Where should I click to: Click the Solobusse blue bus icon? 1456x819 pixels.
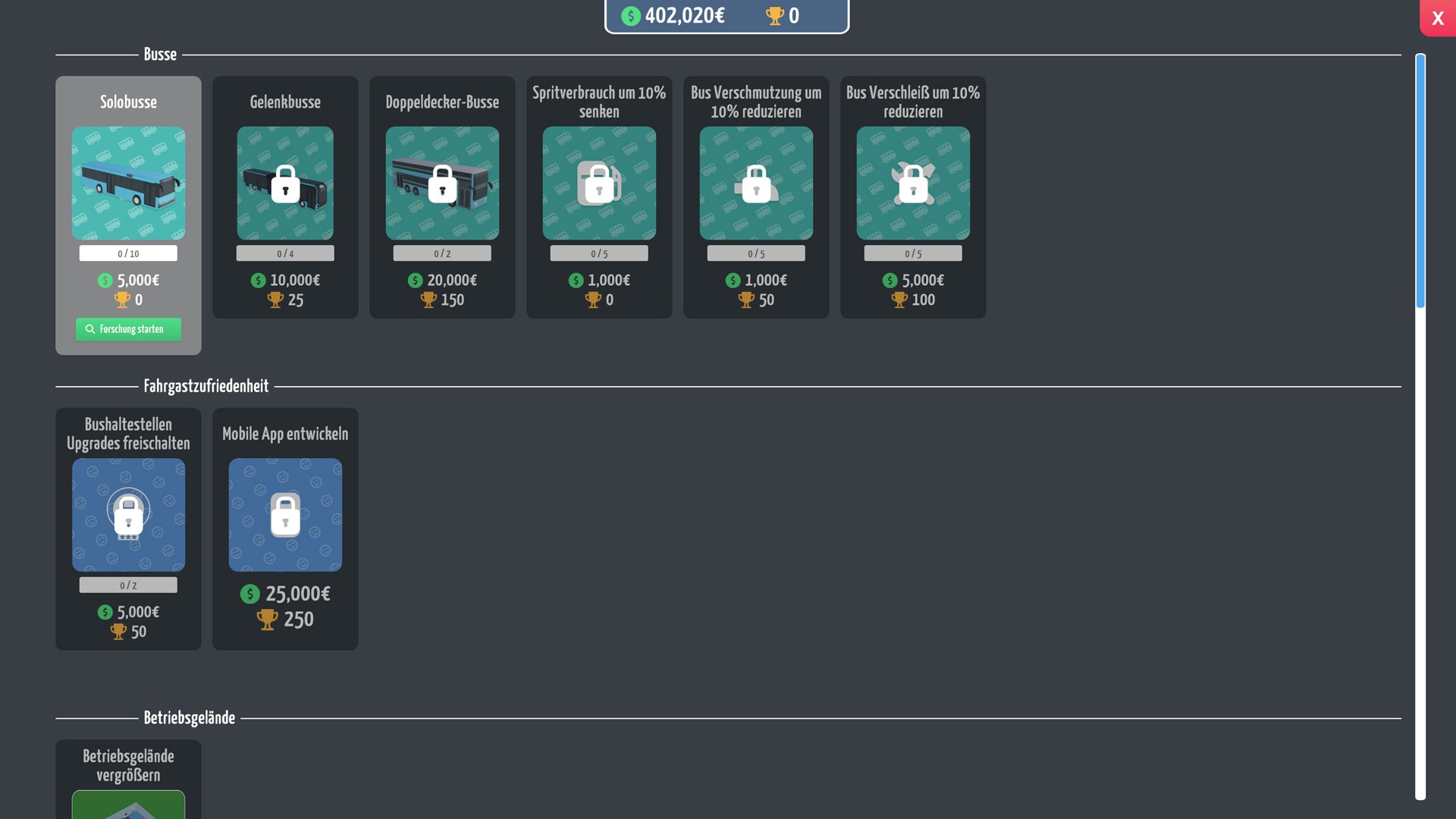tap(128, 183)
